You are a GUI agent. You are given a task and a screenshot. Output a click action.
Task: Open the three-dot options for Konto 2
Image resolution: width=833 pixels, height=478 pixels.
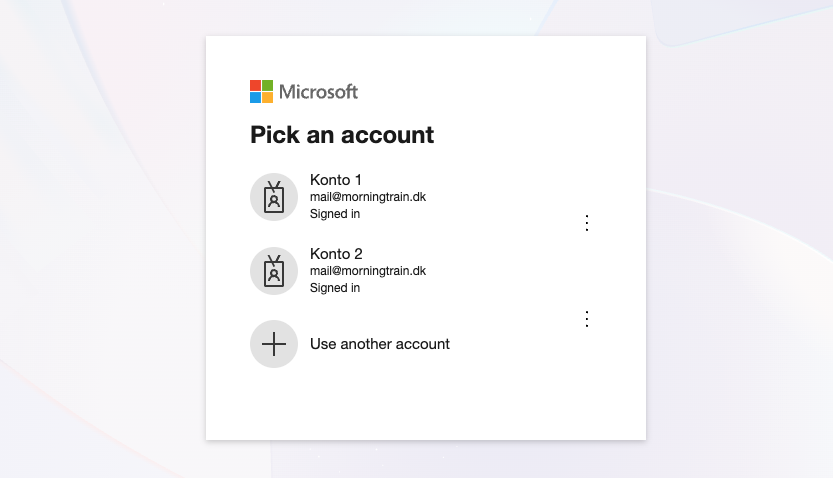click(x=587, y=319)
